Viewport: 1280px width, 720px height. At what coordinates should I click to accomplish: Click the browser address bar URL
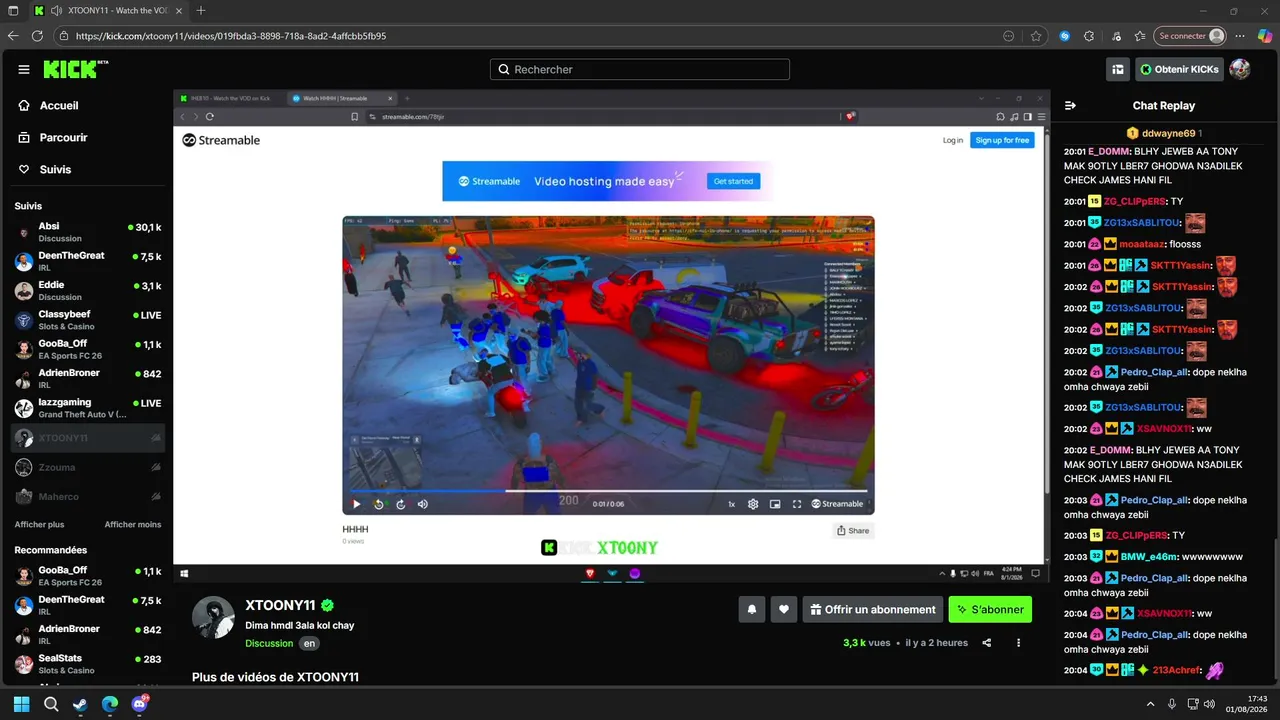pyautogui.click(x=231, y=36)
